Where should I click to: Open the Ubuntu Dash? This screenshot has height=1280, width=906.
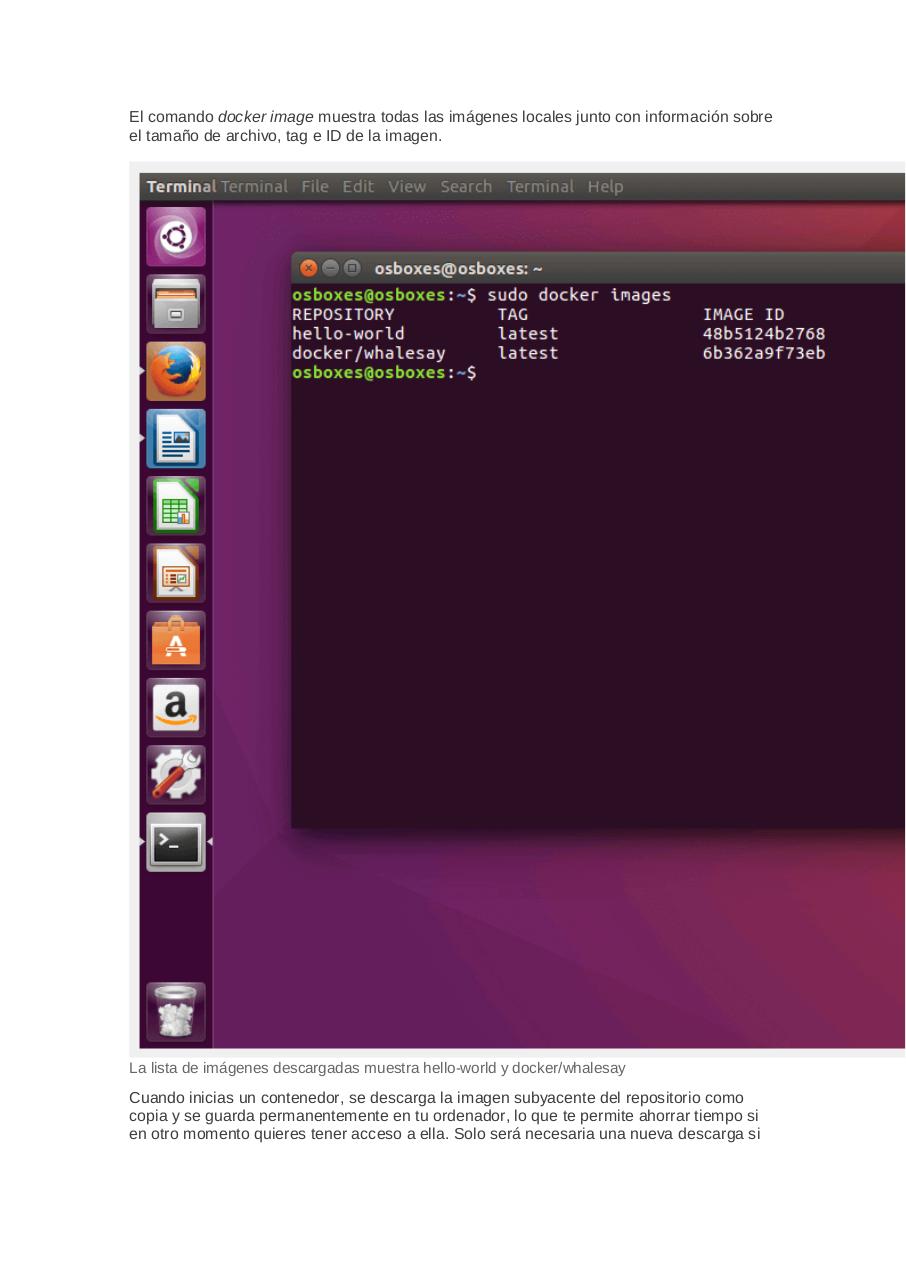tap(175, 236)
